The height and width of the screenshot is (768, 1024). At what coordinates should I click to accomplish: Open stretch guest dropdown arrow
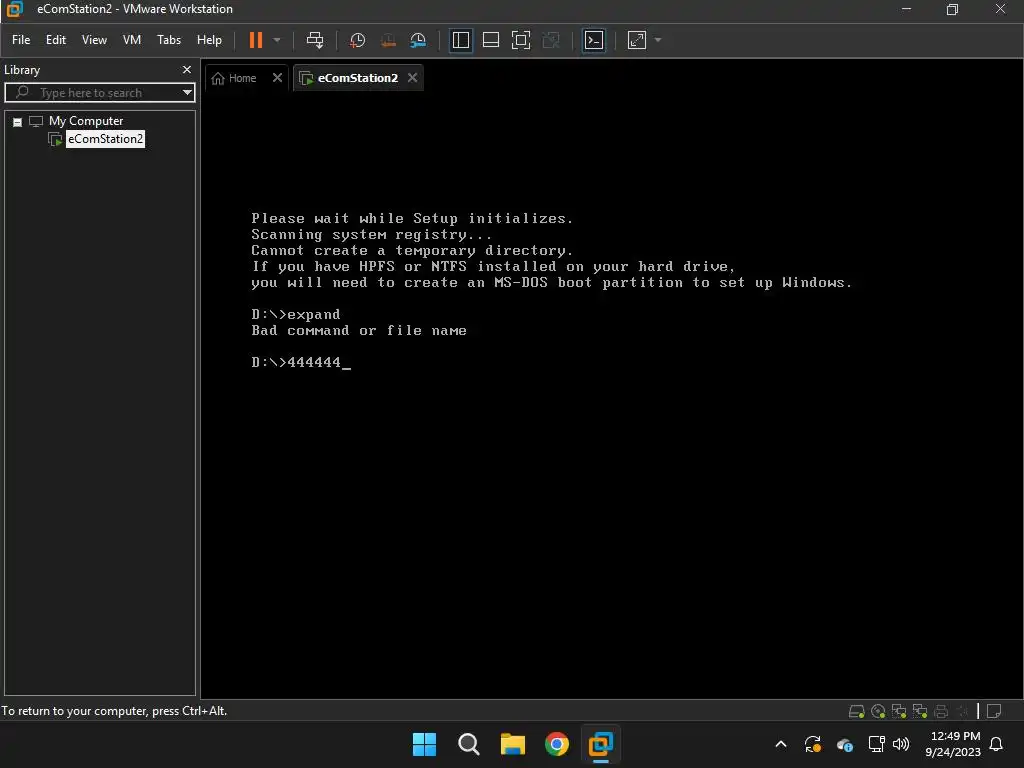point(658,40)
